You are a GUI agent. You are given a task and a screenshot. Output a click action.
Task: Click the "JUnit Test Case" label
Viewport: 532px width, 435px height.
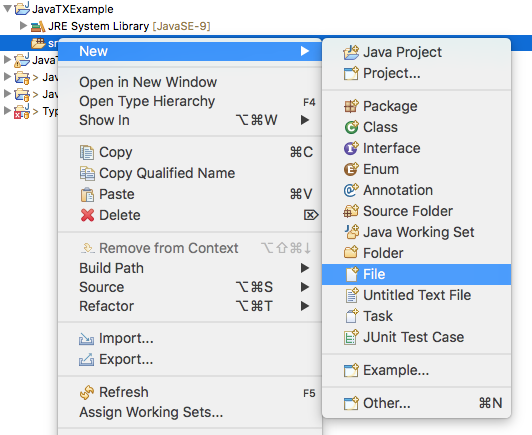coord(413,337)
